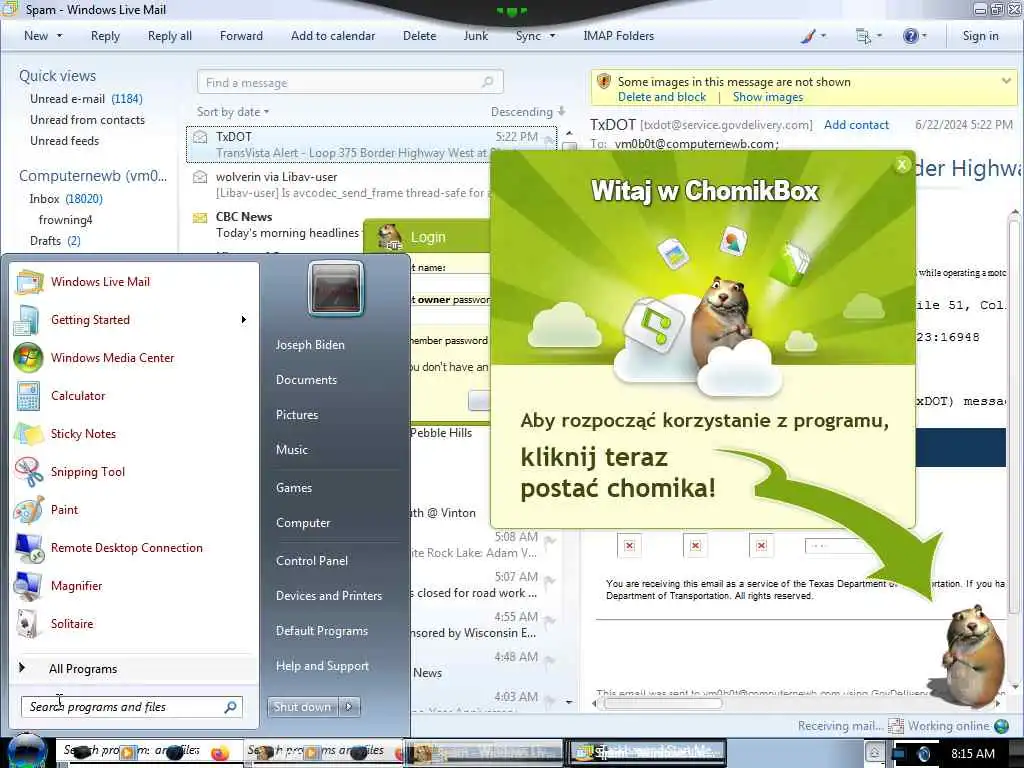
Task: Expand the help icon dropdown arrow
Action: tap(924, 36)
